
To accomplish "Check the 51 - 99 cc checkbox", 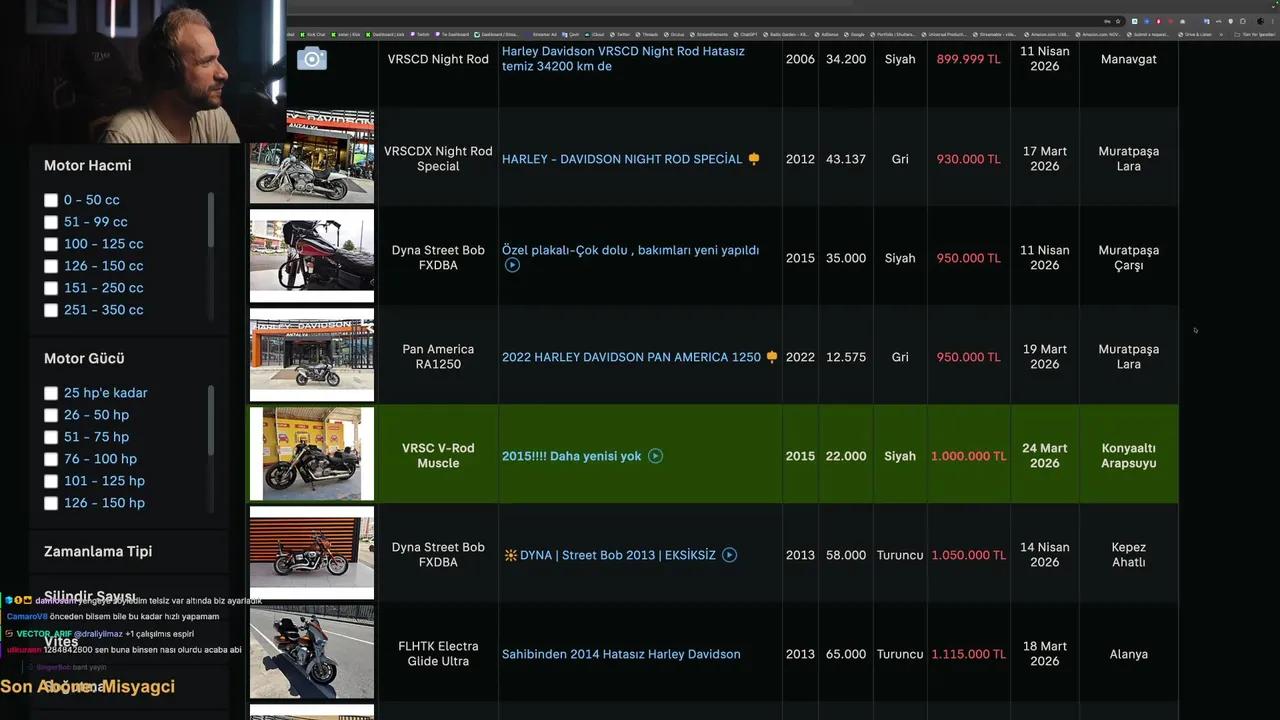I will click(51, 222).
